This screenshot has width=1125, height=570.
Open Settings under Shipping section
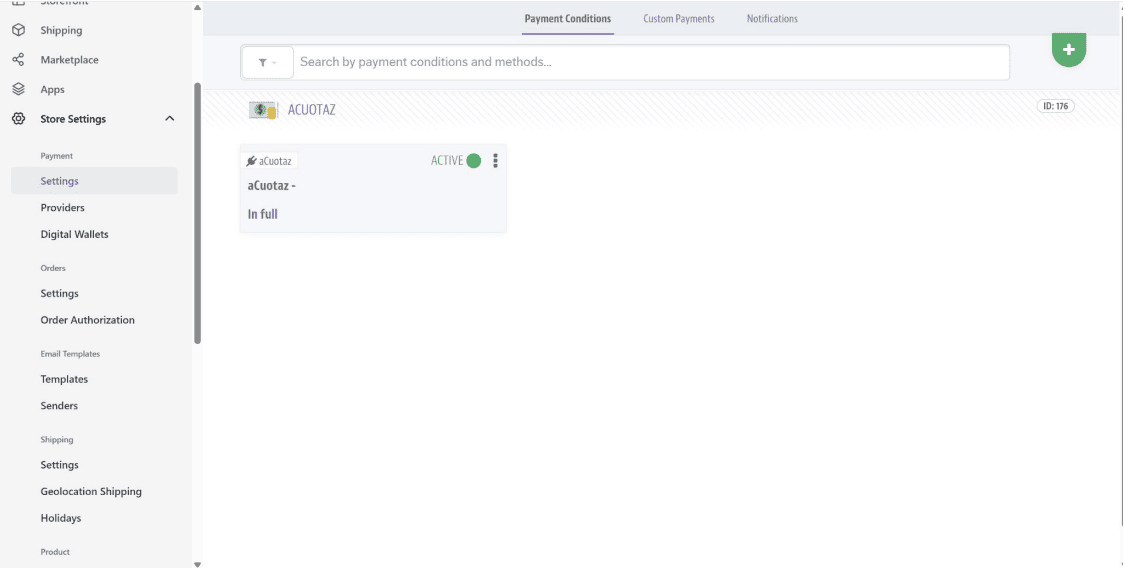pyautogui.click(x=60, y=464)
